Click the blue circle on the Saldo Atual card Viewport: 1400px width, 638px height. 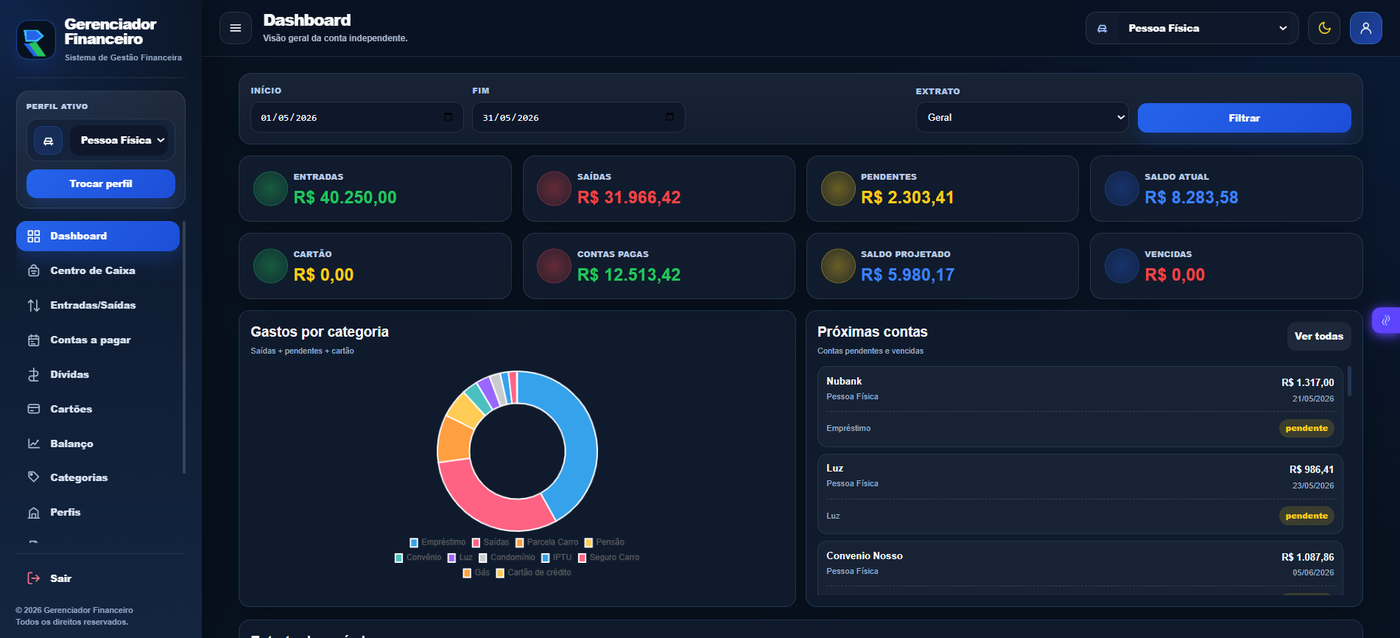tap(1122, 188)
